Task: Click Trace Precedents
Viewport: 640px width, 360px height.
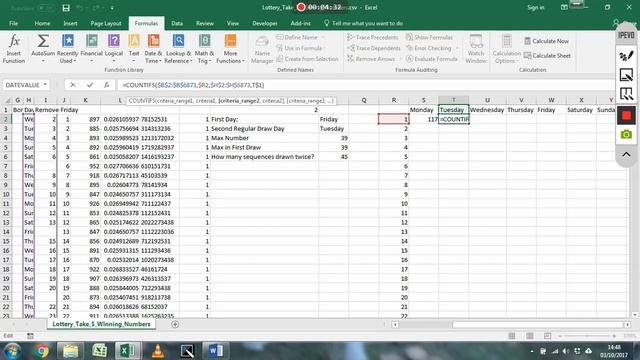Action: coord(373,37)
